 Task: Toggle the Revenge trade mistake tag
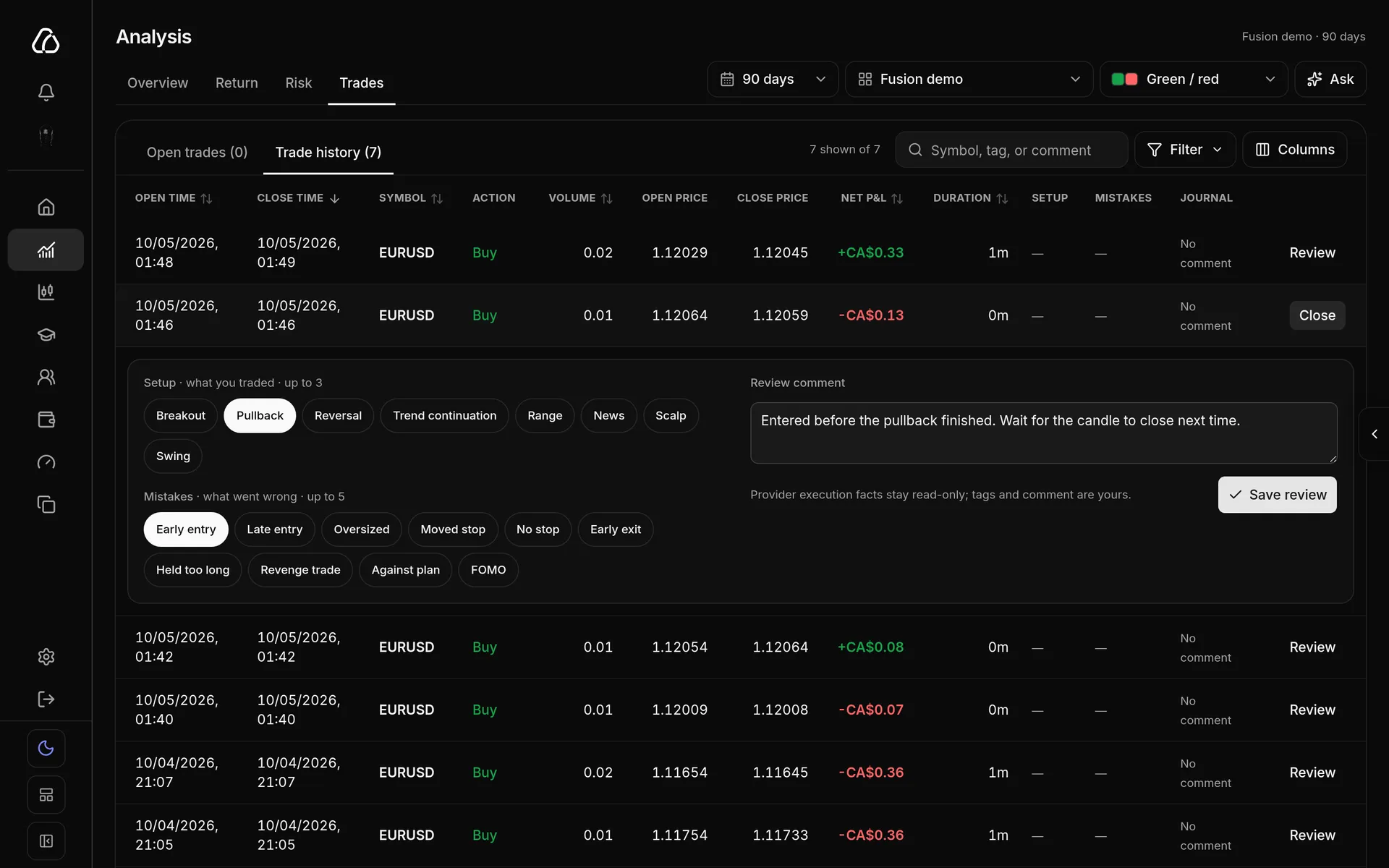pos(300,570)
